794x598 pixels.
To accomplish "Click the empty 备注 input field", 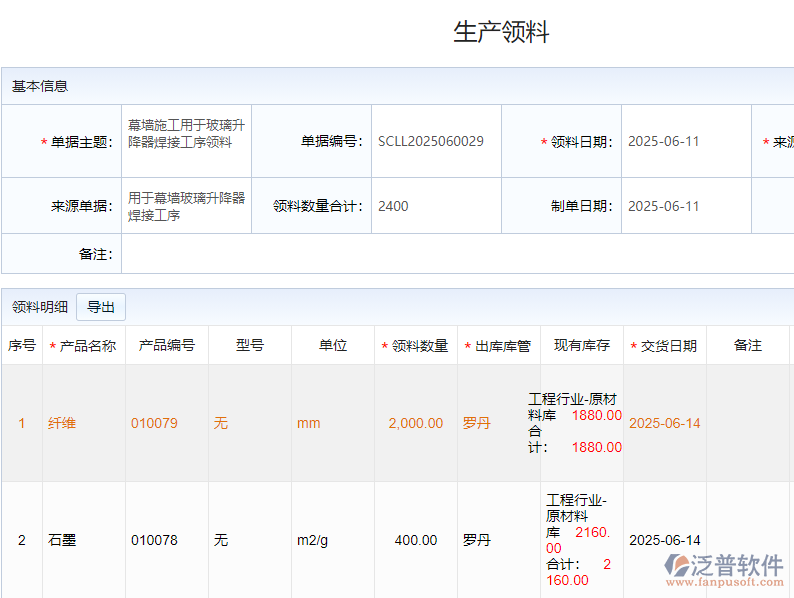I will pos(450,254).
